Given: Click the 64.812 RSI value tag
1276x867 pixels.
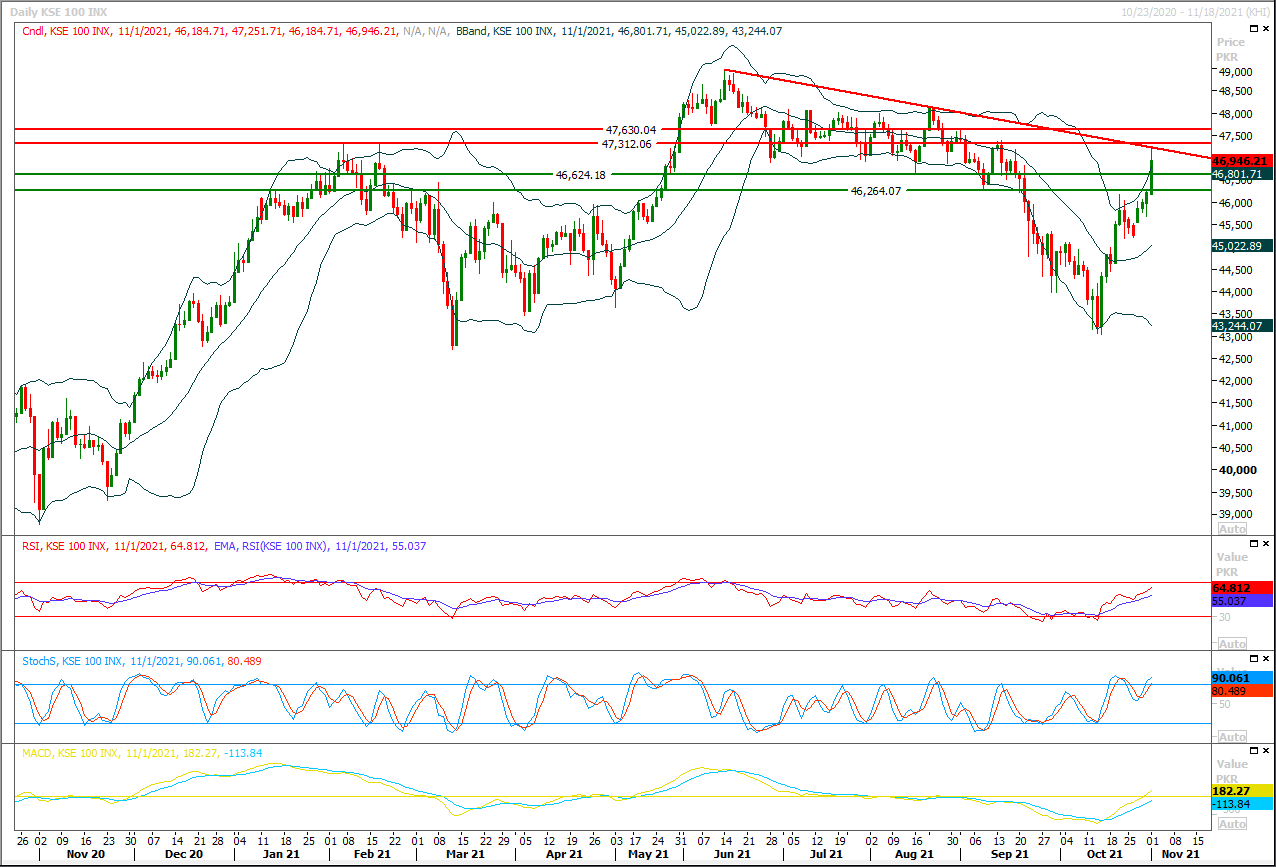Looking at the screenshot, I should pyautogui.click(x=1241, y=588).
